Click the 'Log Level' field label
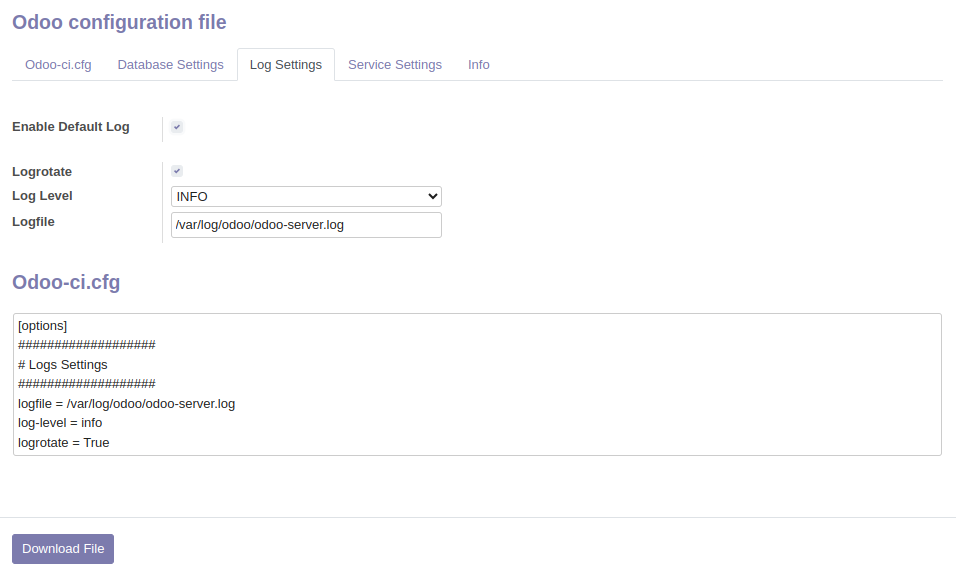956x580 pixels. pos(42,196)
